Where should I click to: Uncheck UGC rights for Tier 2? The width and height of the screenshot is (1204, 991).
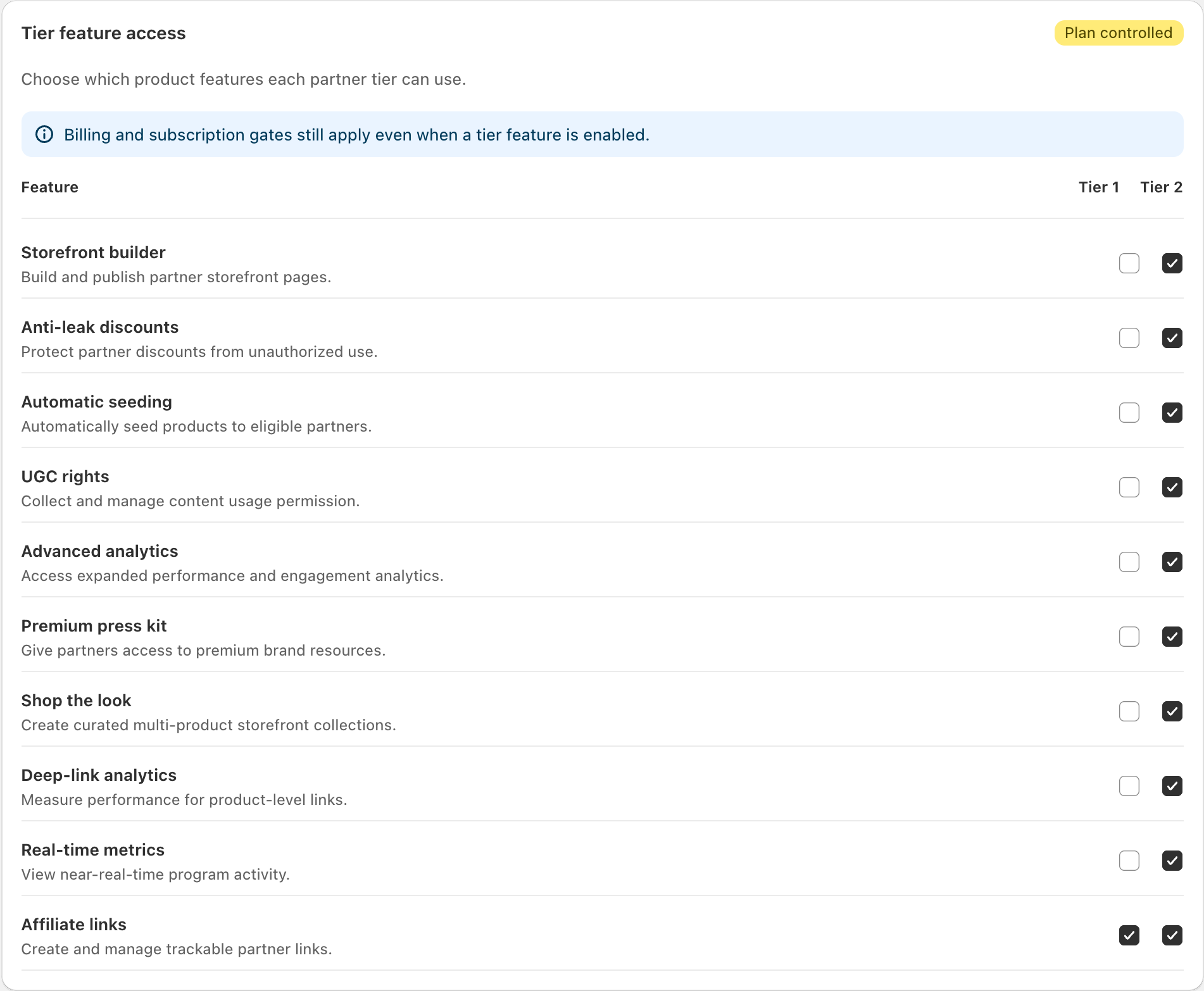click(x=1172, y=487)
